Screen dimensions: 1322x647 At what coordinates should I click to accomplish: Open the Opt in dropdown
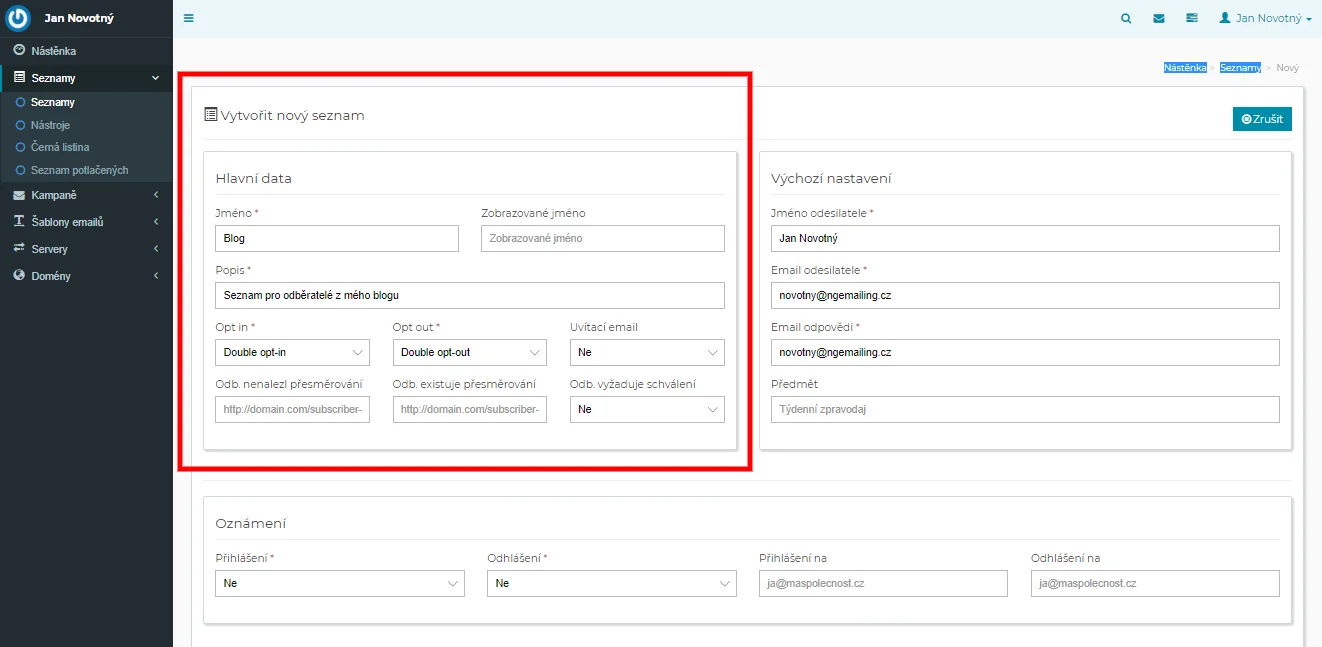point(292,352)
